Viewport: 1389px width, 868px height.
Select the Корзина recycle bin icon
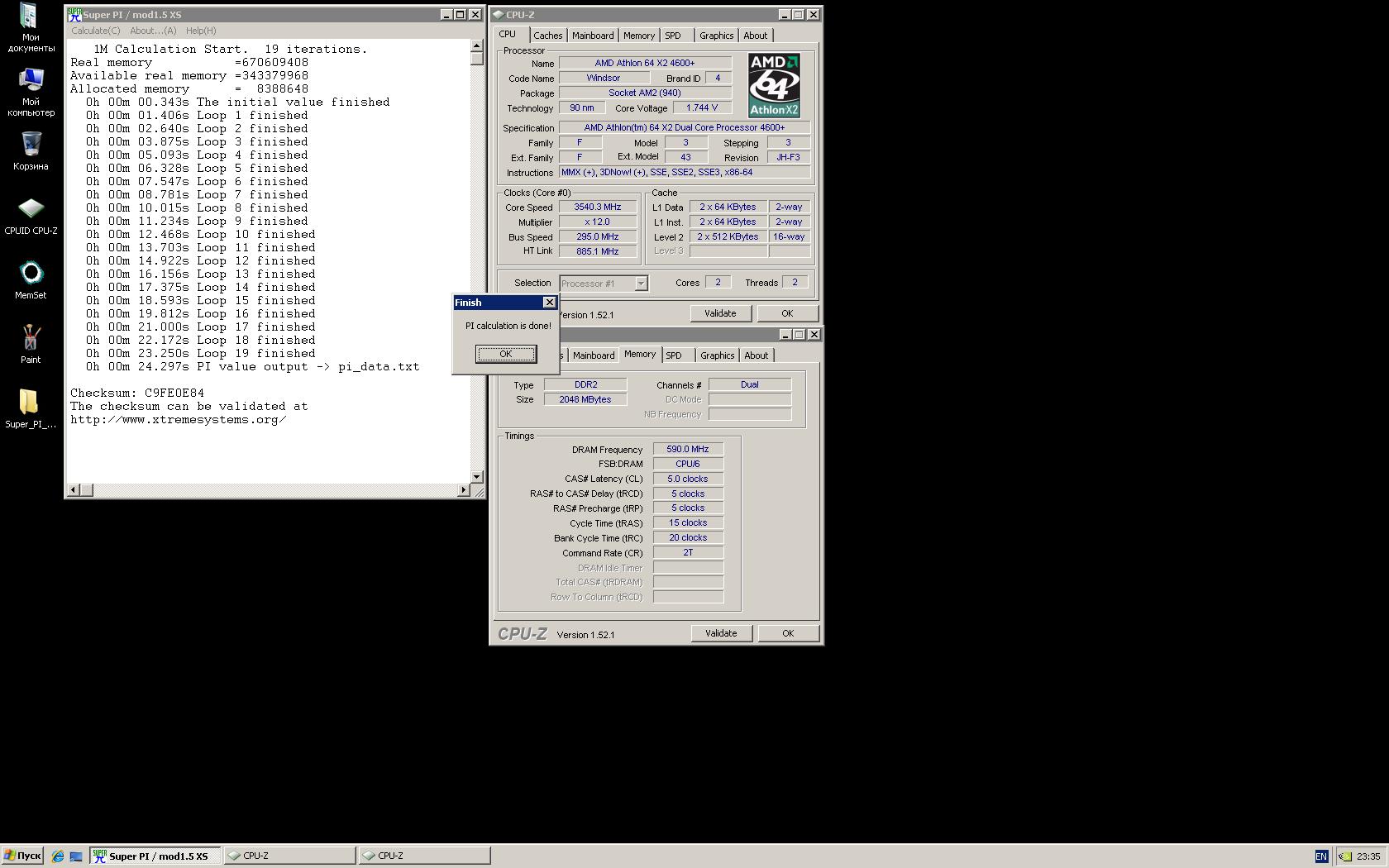click(30, 150)
